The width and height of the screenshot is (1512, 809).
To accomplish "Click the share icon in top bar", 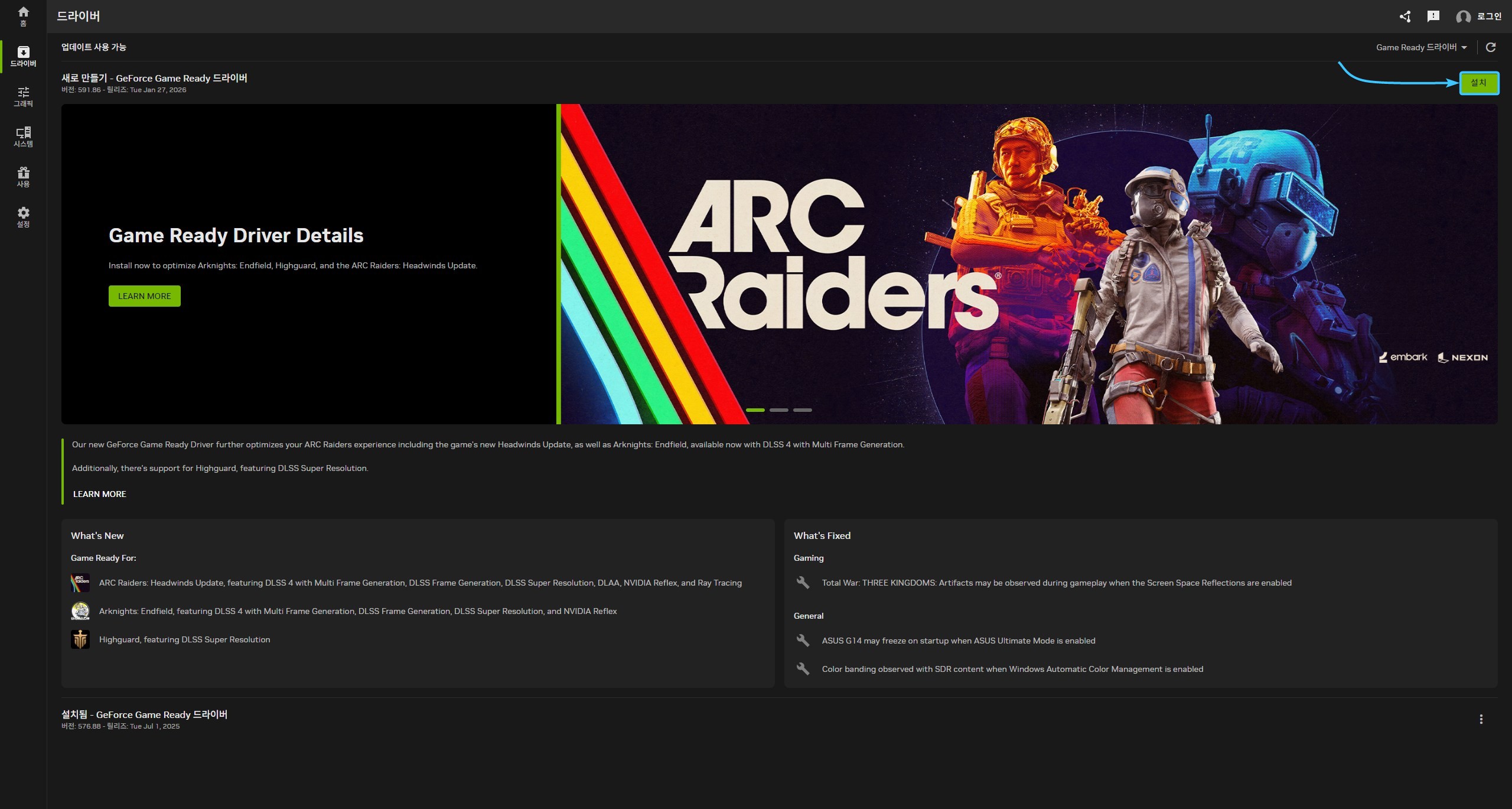I will point(1405,17).
